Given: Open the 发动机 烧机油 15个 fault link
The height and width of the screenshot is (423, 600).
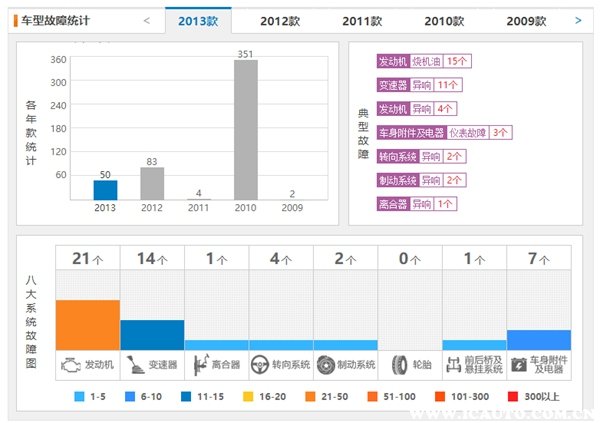Looking at the screenshot, I should point(423,61).
